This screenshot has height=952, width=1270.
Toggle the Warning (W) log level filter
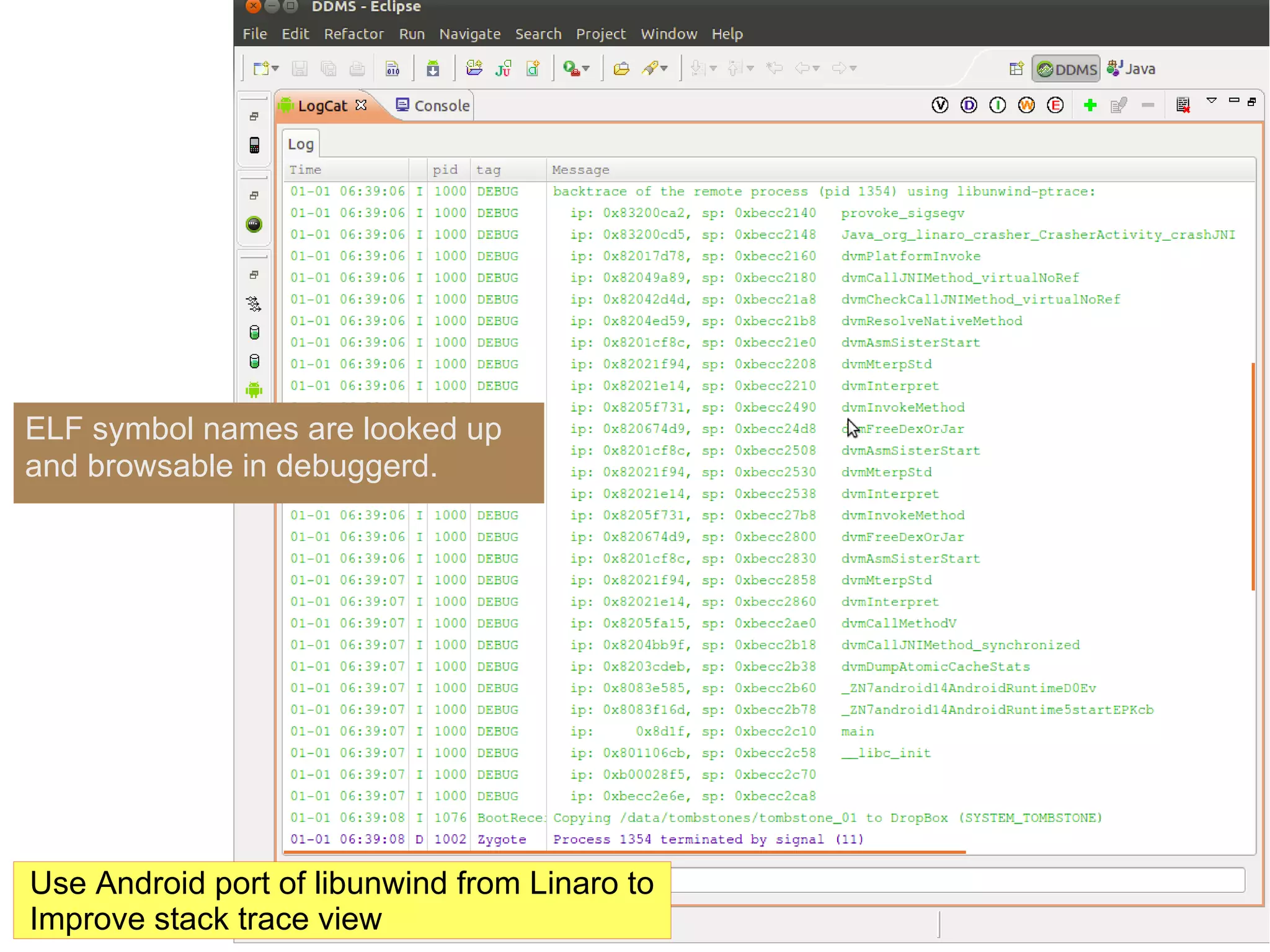point(1026,105)
